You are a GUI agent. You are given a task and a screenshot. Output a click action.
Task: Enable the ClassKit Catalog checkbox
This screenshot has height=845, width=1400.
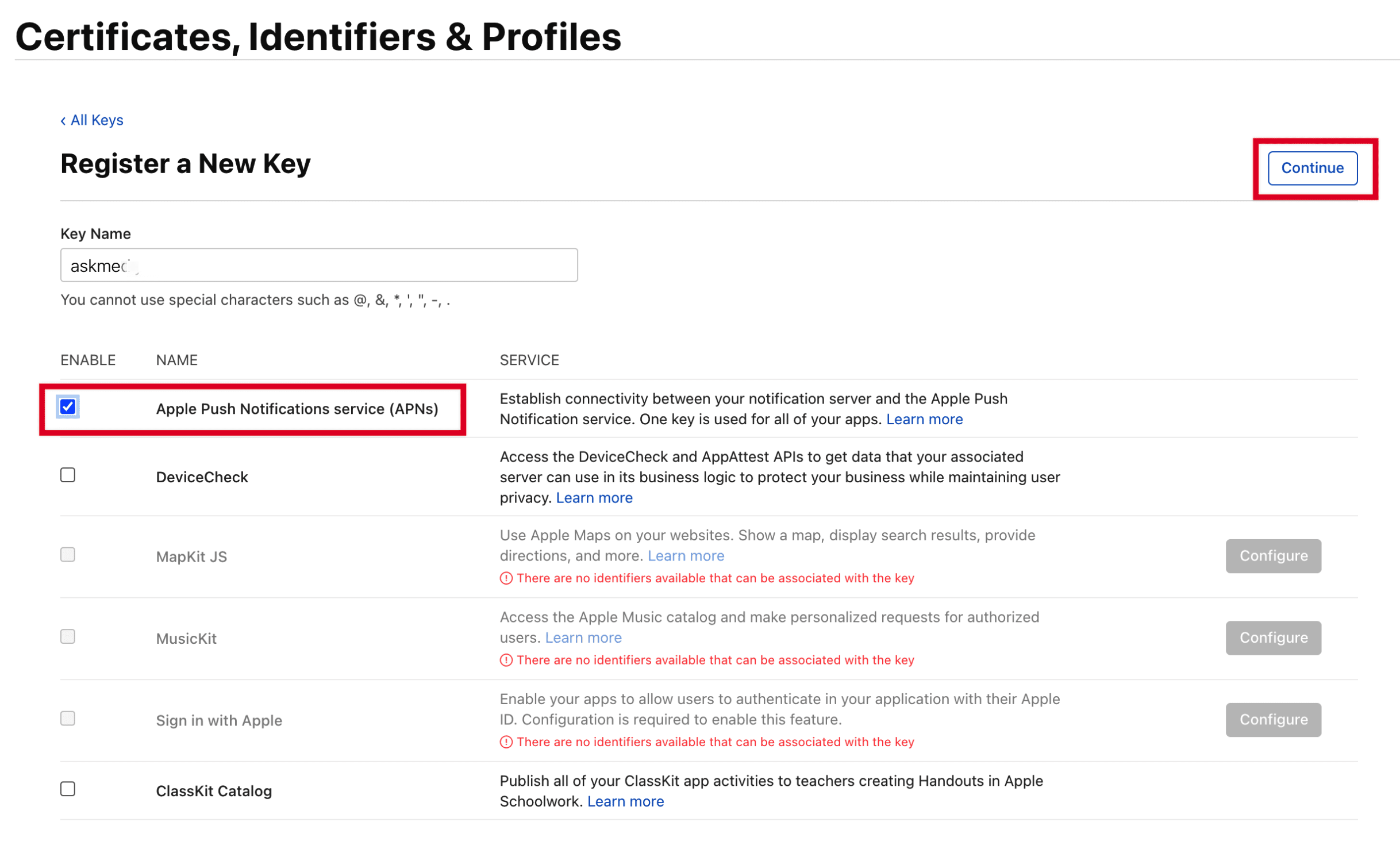pos(68,789)
